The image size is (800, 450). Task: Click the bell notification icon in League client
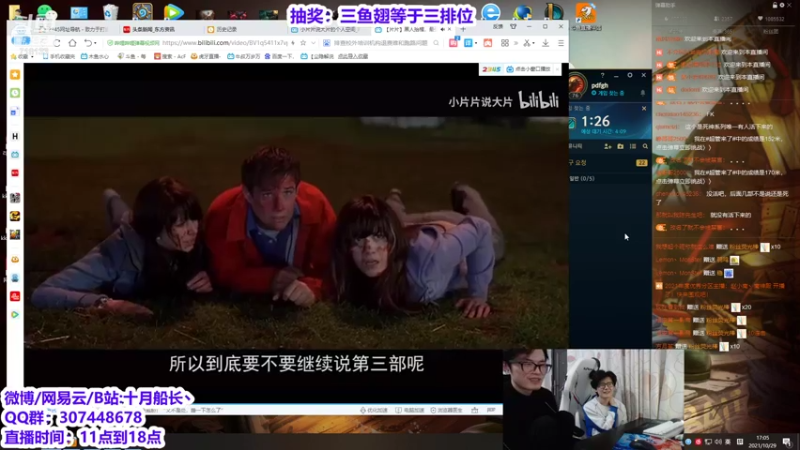643,93
